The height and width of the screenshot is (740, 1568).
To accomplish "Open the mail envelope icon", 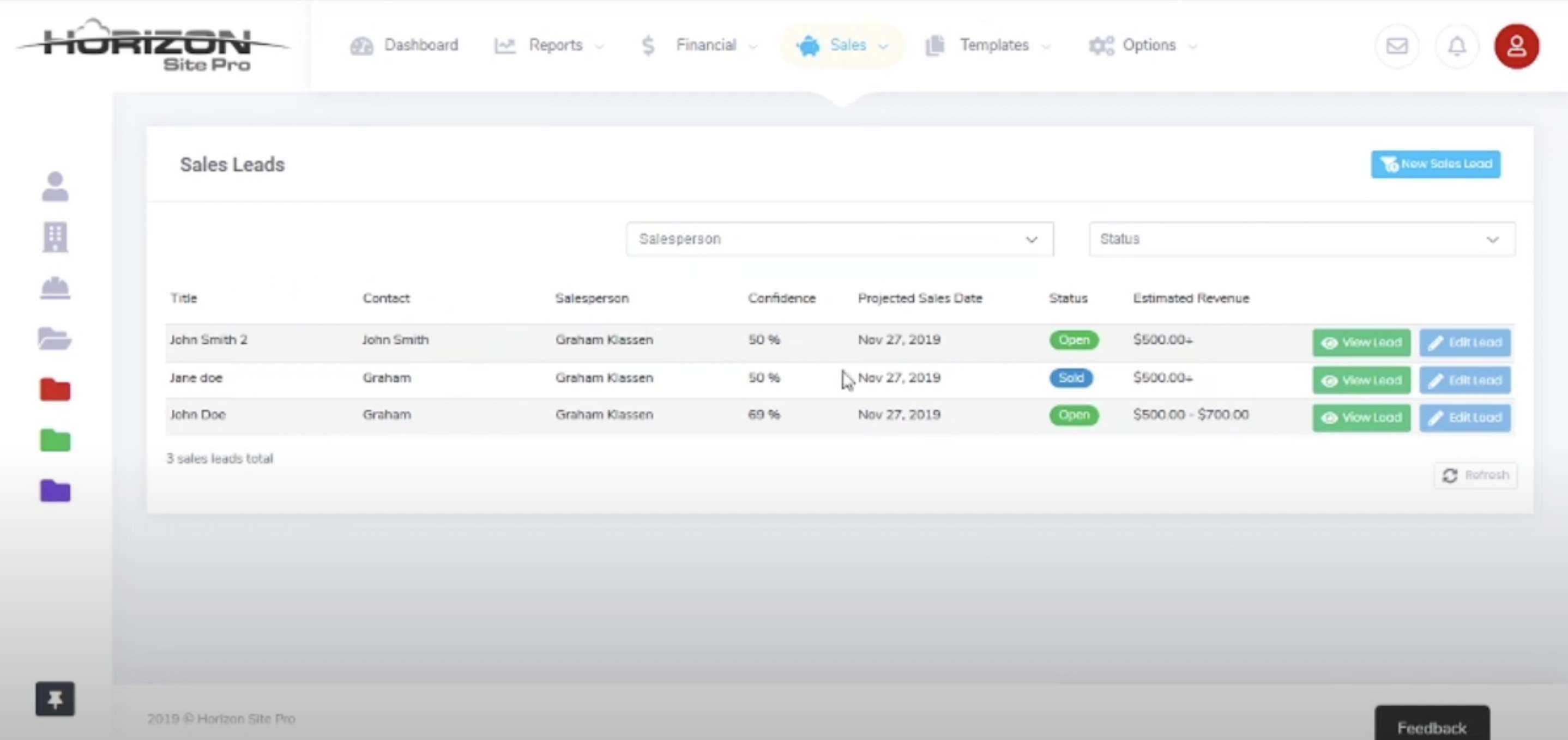I will (x=1397, y=46).
